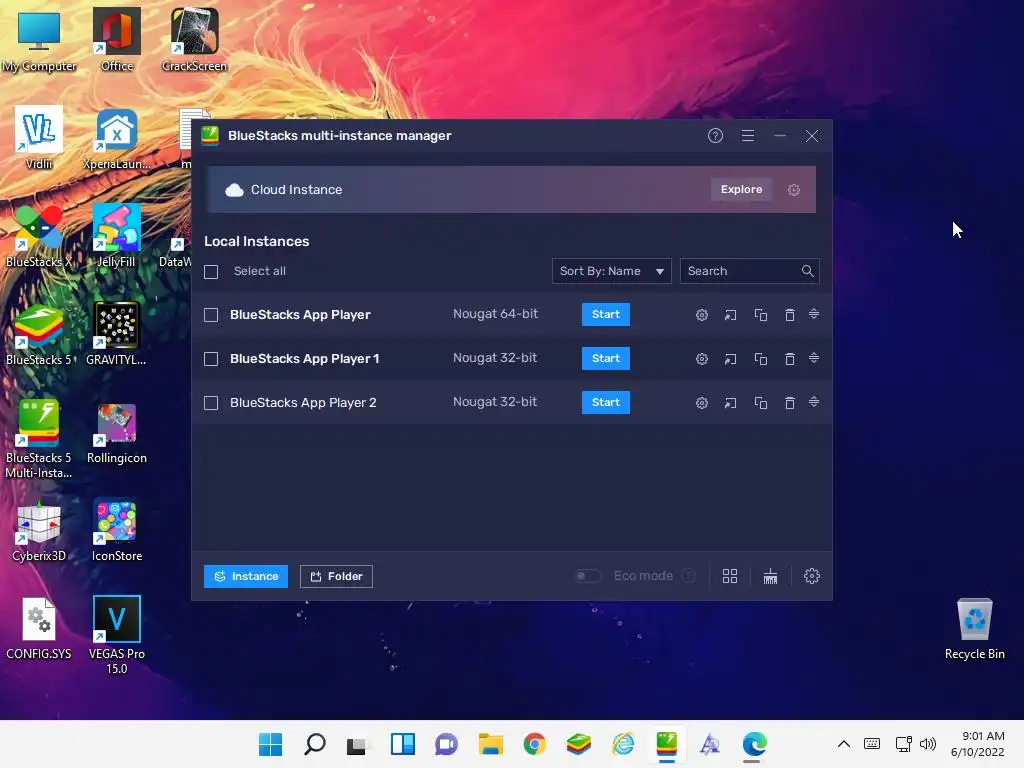Screen dimensions: 1024x768
Task: Select the Vidlii desktop icon
Action: pos(39,138)
